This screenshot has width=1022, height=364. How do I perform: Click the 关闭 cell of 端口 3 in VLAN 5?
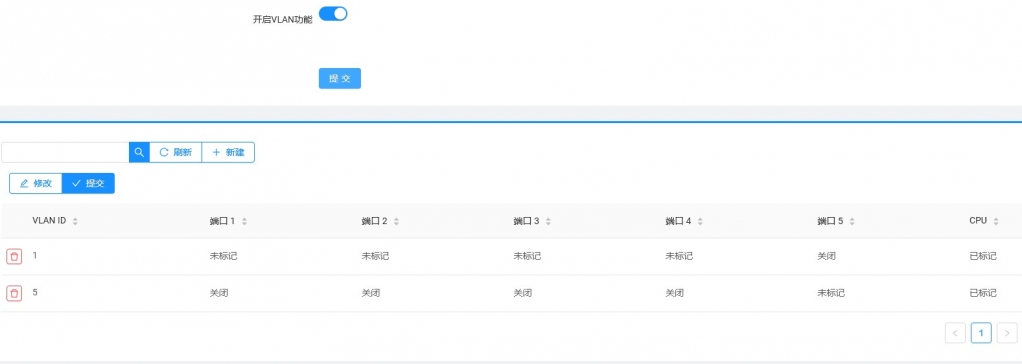coord(522,293)
